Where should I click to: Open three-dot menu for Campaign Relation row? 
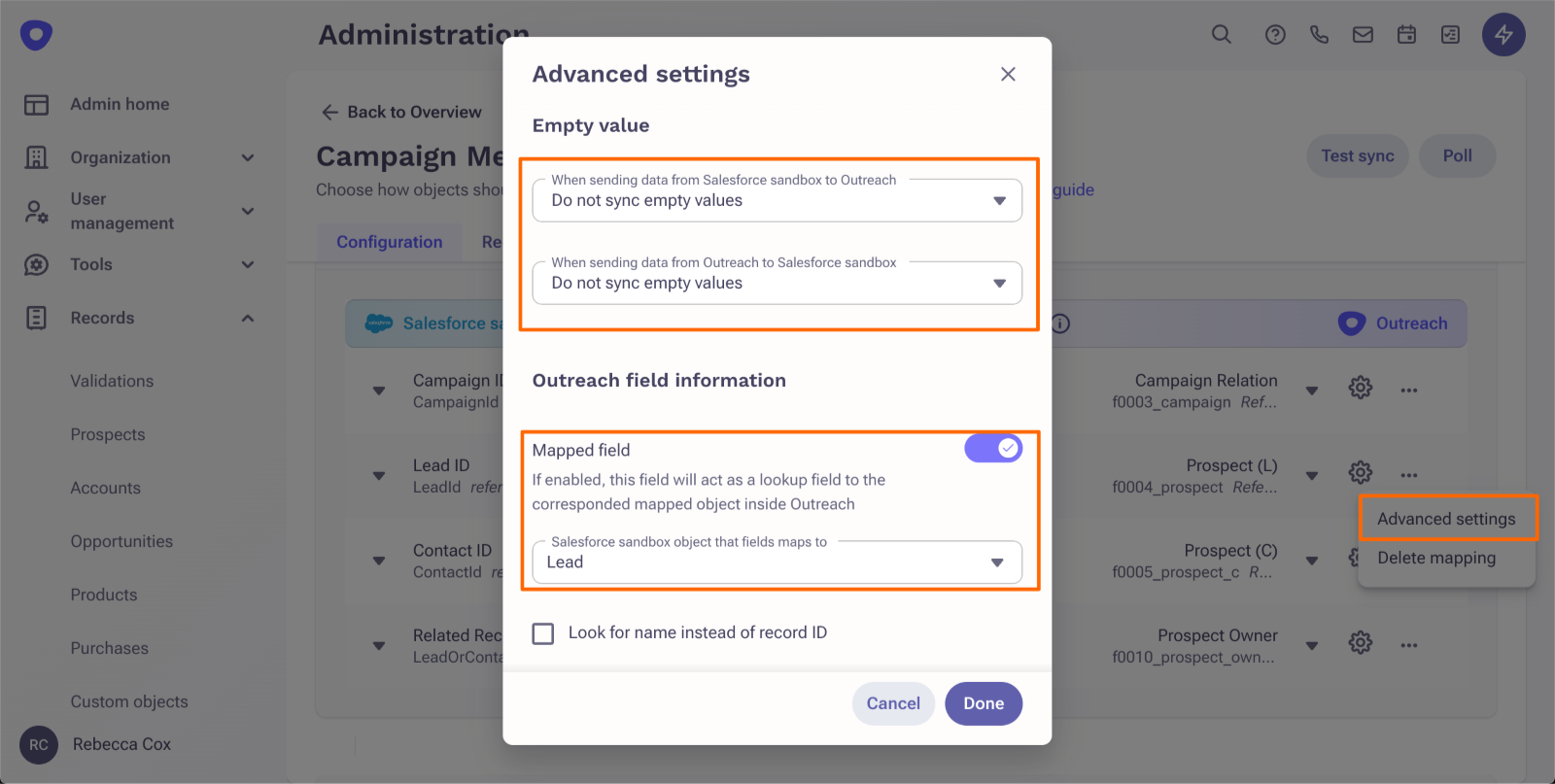pos(1409,391)
